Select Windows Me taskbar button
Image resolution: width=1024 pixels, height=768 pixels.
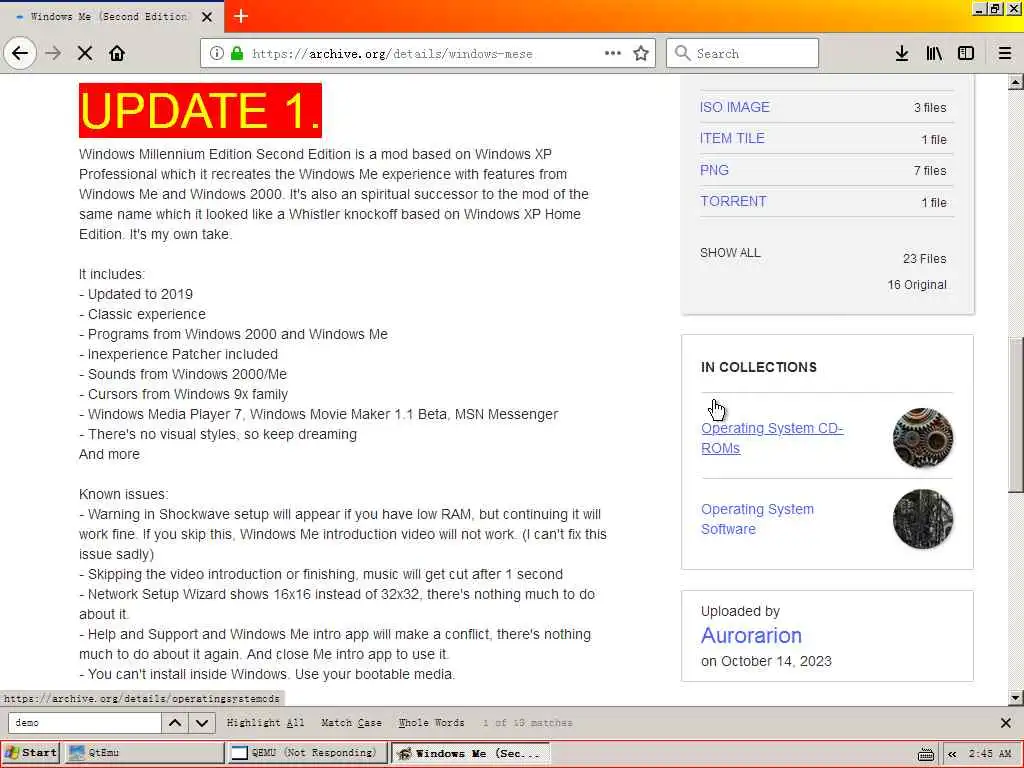coord(470,753)
